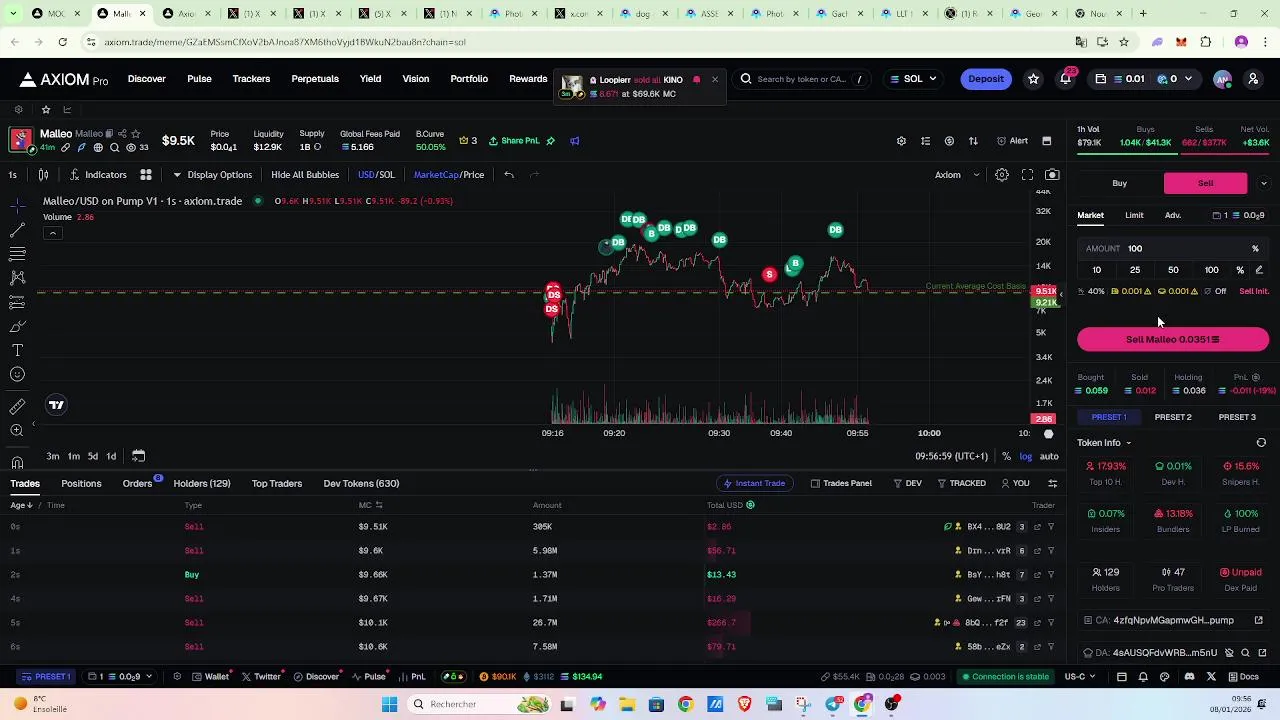This screenshot has width=1280, height=720.
Task: Activate the zoom in tool
Action: point(17,430)
